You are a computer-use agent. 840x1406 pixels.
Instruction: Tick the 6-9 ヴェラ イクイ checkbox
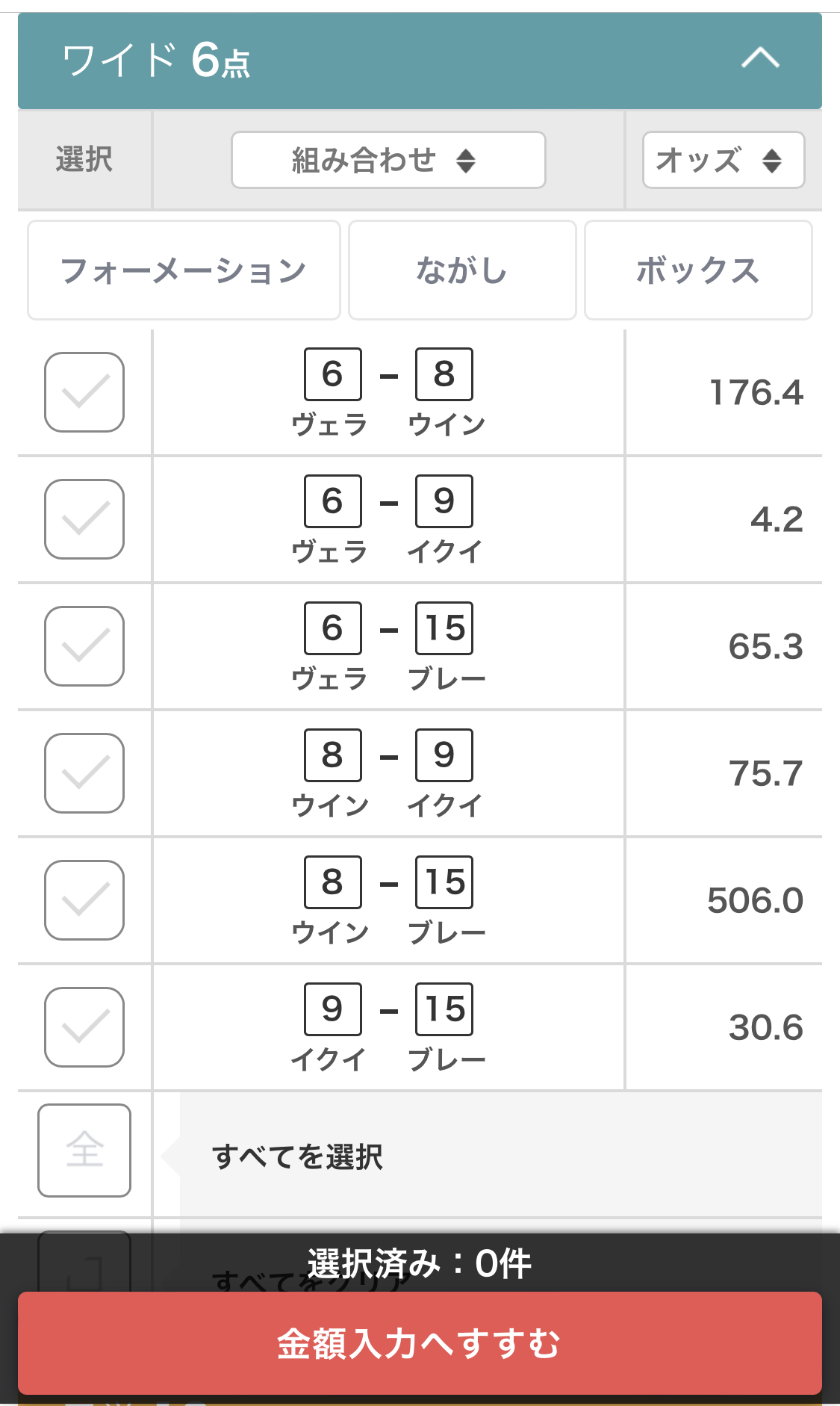(x=84, y=519)
